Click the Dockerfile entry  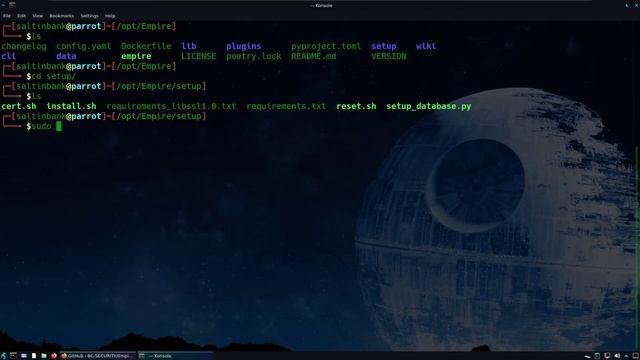(x=146, y=46)
